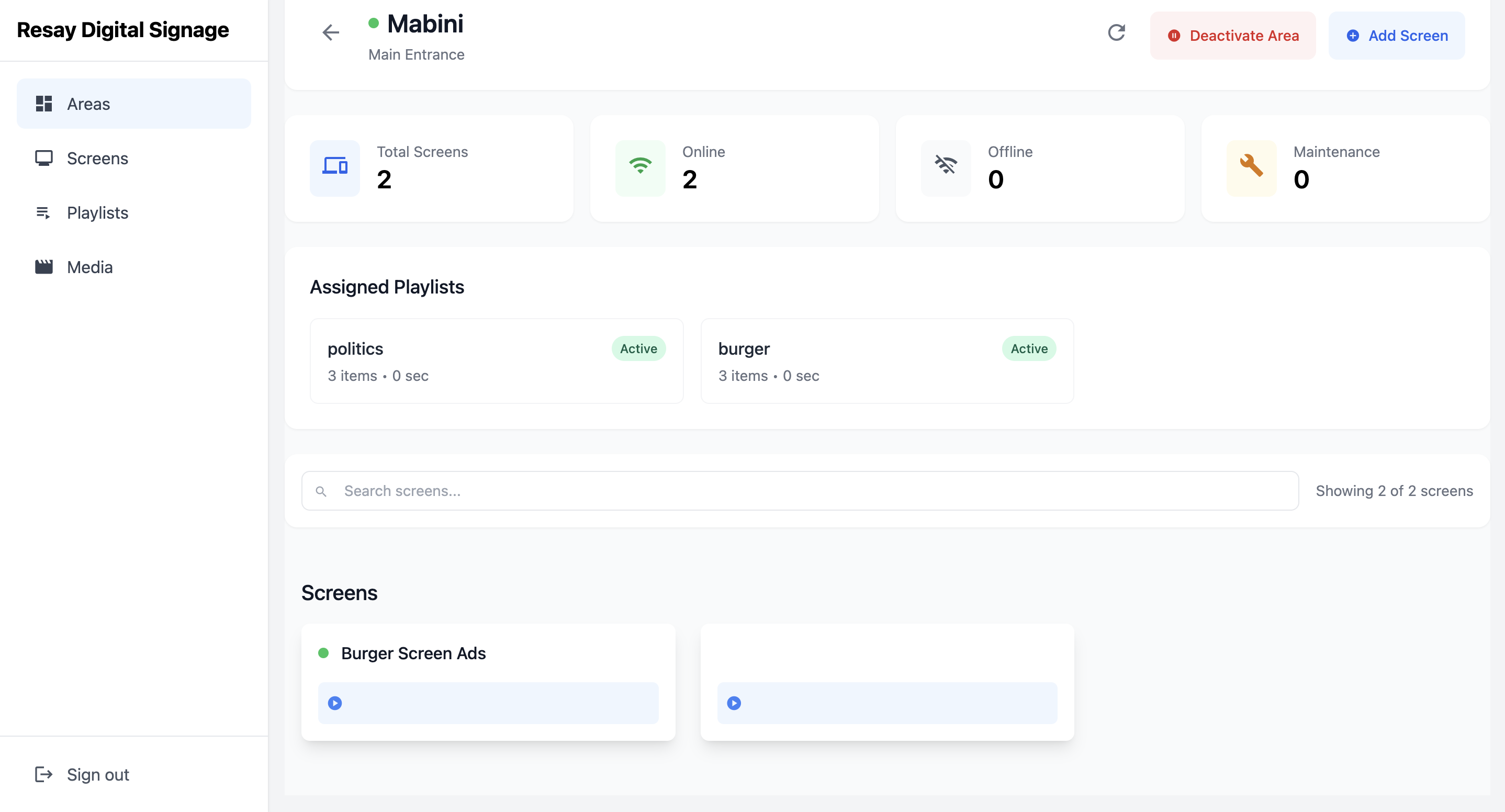Open the Burger Screen Ads screen card

[x=488, y=682]
